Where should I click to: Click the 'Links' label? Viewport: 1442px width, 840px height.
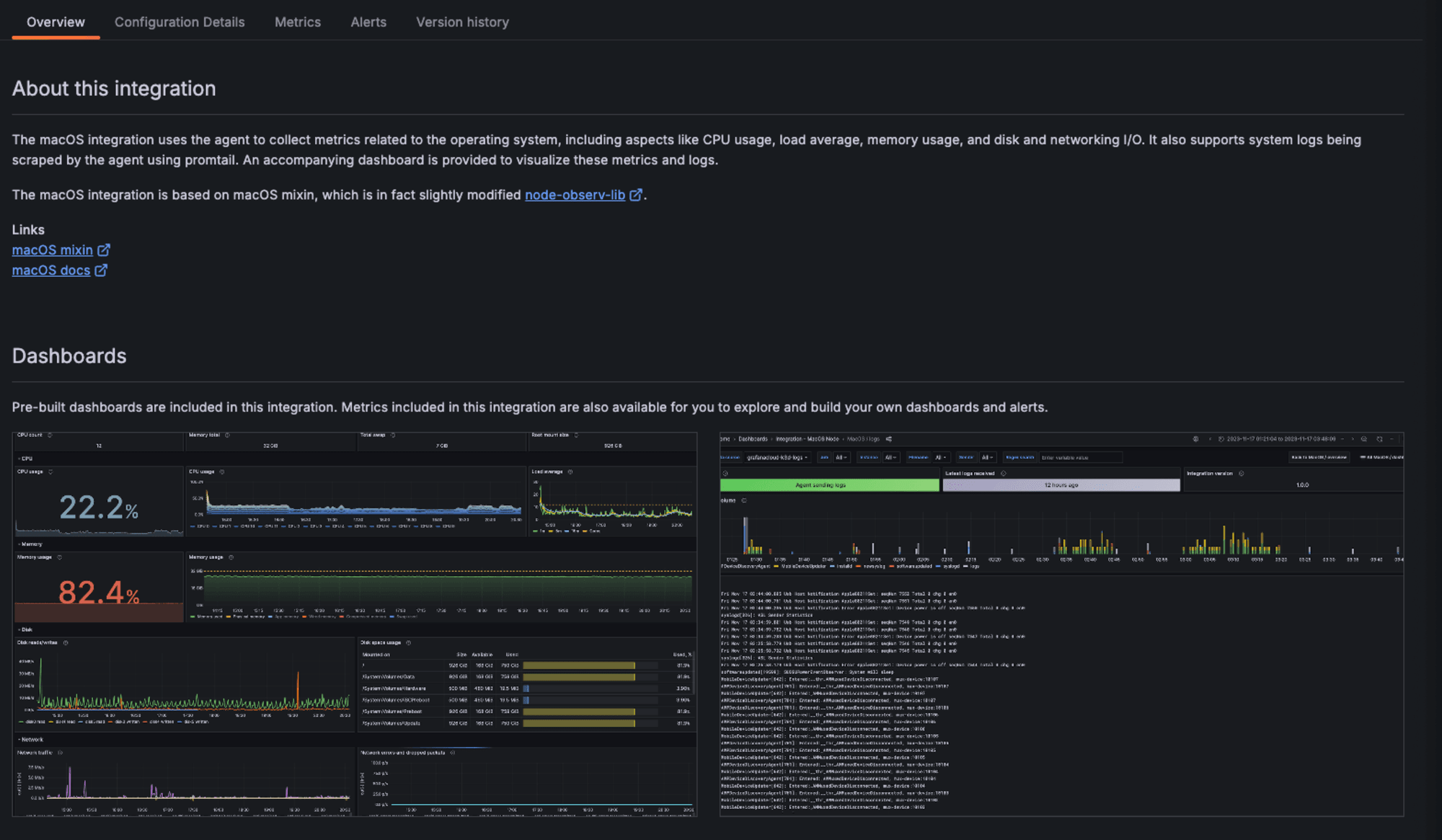(28, 229)
